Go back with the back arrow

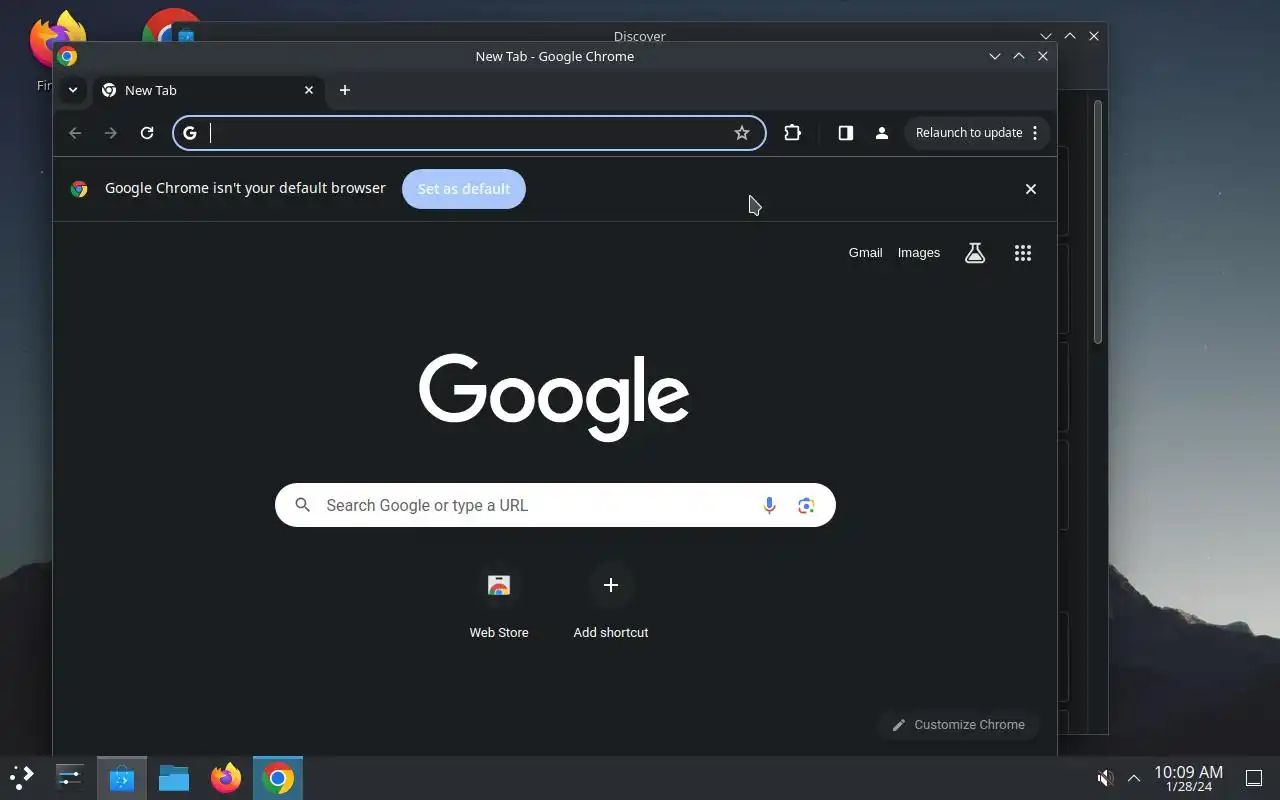(x=75, y=133)
